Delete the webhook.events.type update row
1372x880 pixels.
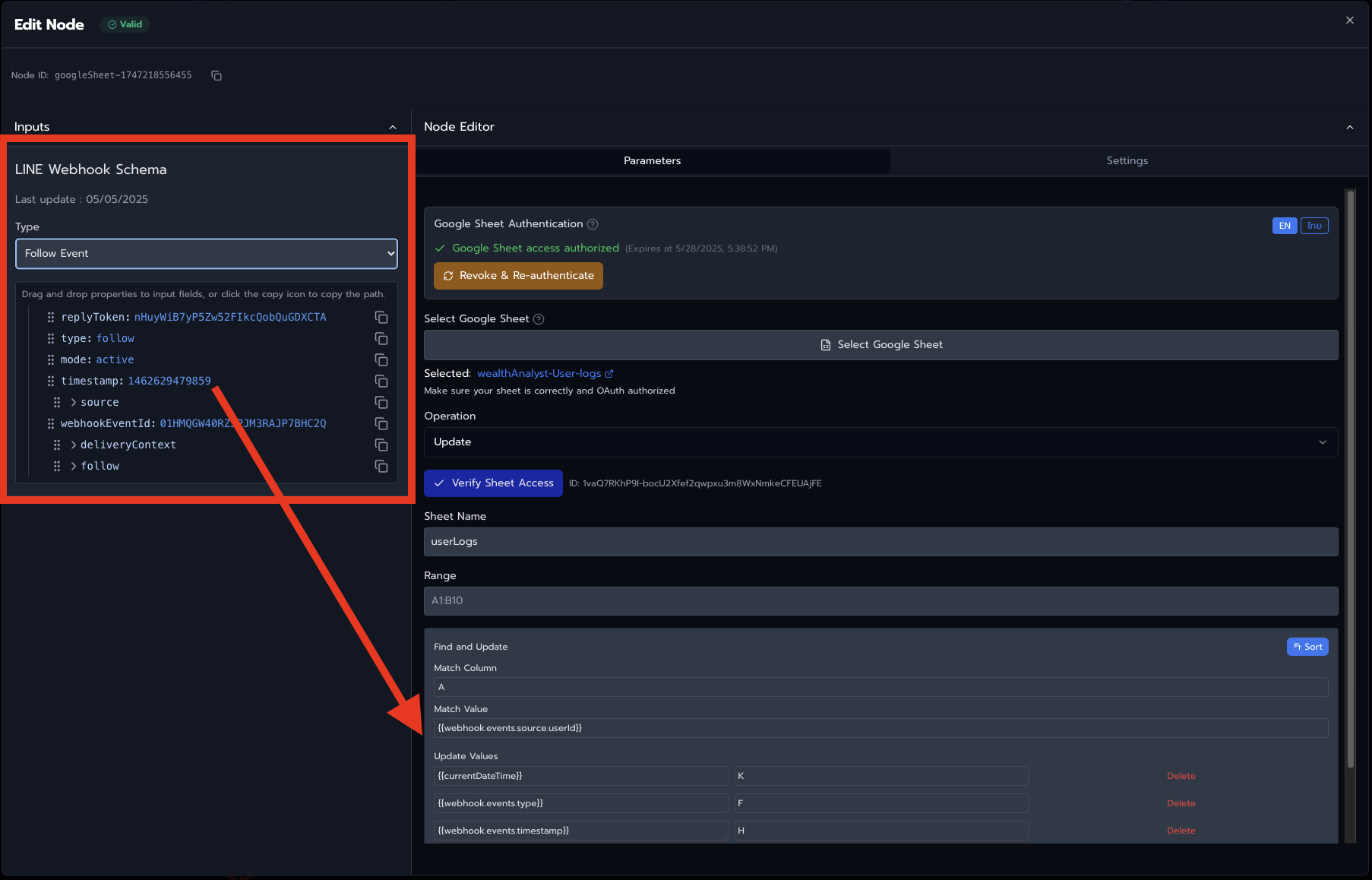[x=1181, y=803]
